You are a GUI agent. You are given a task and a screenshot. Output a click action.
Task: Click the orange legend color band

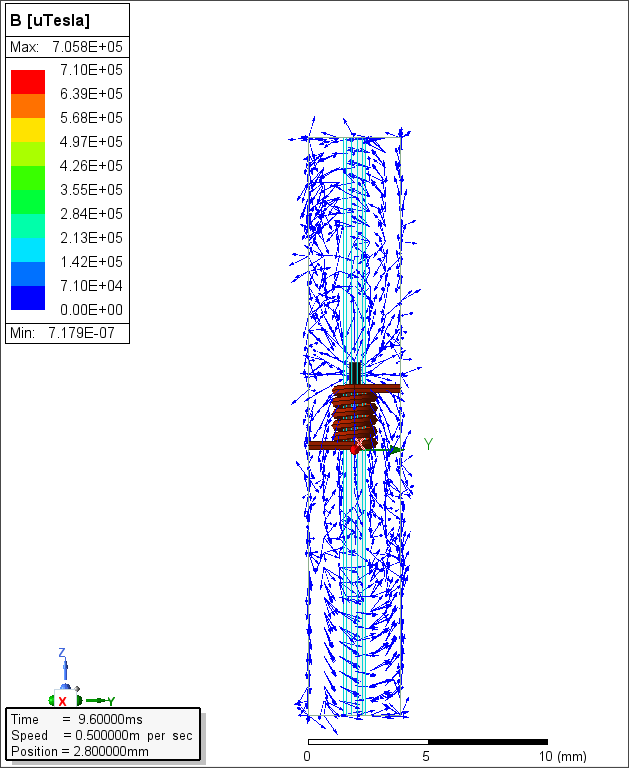pyautogui.click(x=28, y=105)
